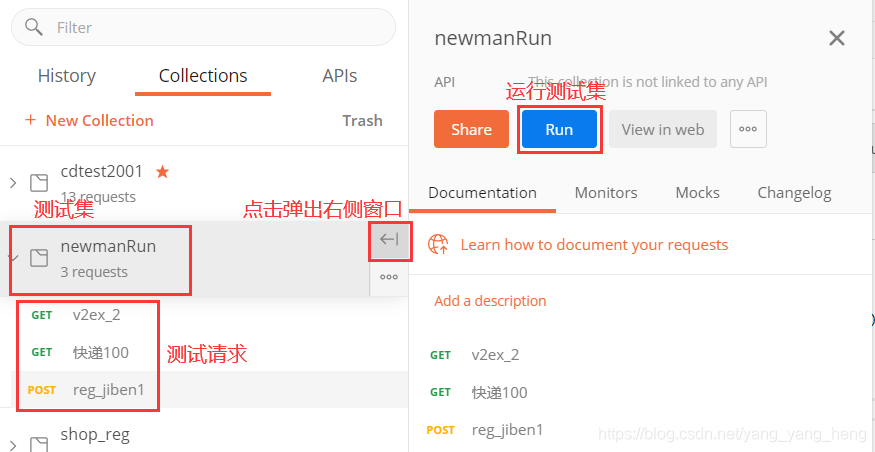Select newmanRun collection name in sidebar

pos(108,246)
